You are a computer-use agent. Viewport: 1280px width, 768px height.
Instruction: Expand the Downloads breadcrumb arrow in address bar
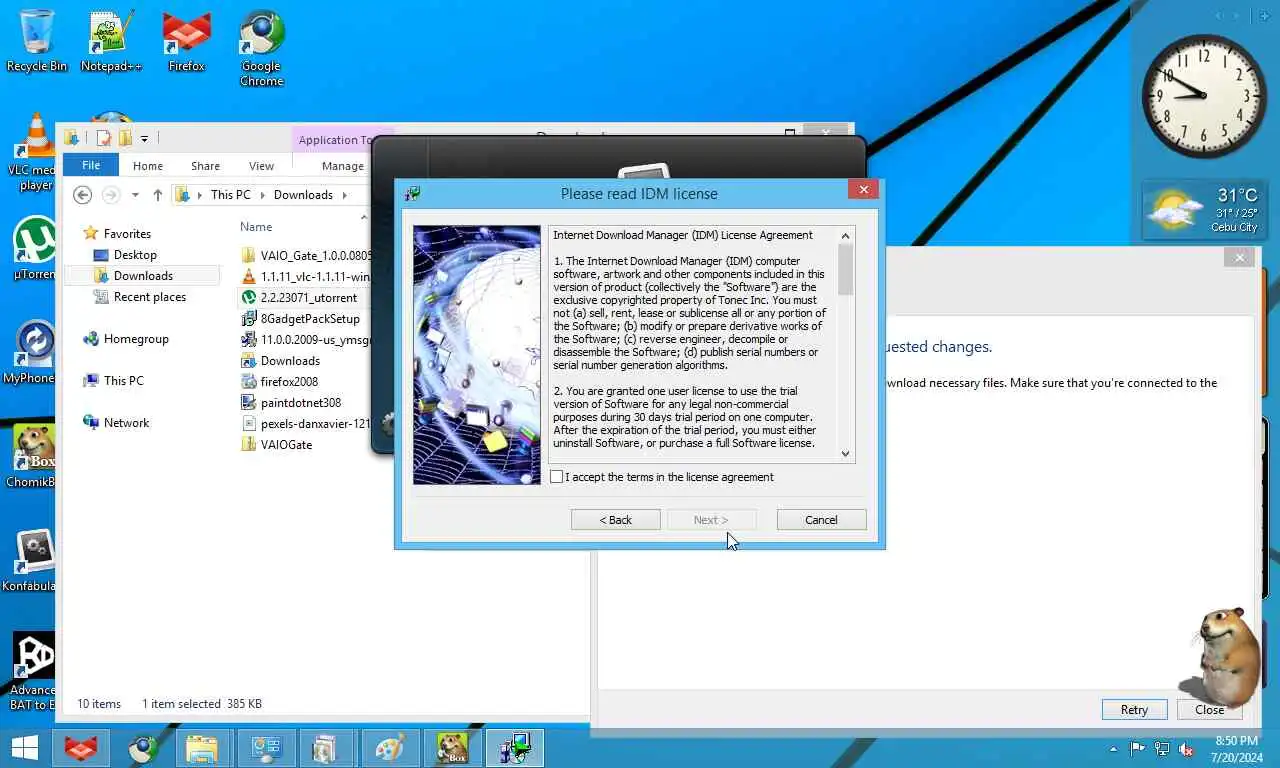(x=344, y=195)
